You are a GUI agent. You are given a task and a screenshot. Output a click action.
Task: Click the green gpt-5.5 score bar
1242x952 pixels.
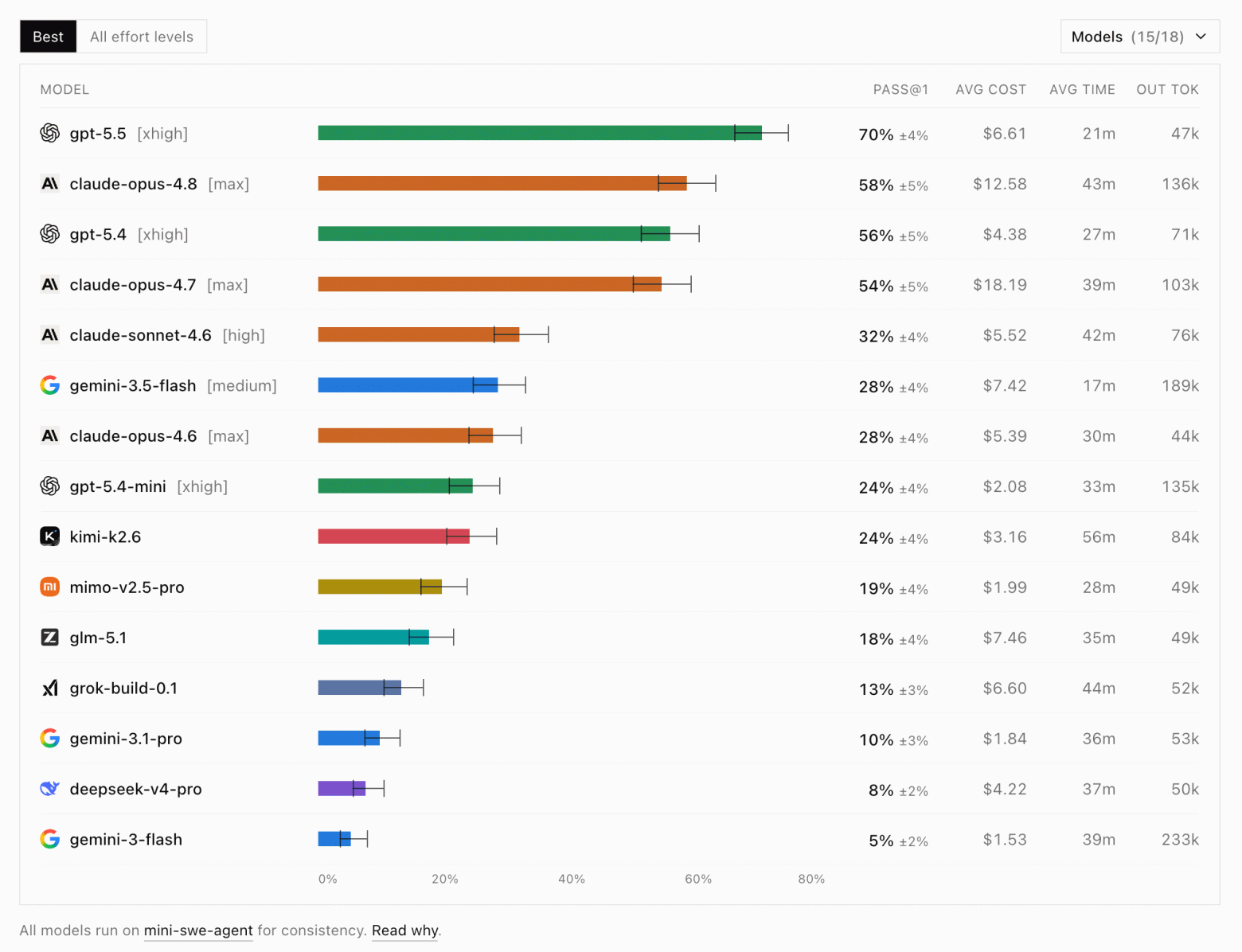click(540, 133)
